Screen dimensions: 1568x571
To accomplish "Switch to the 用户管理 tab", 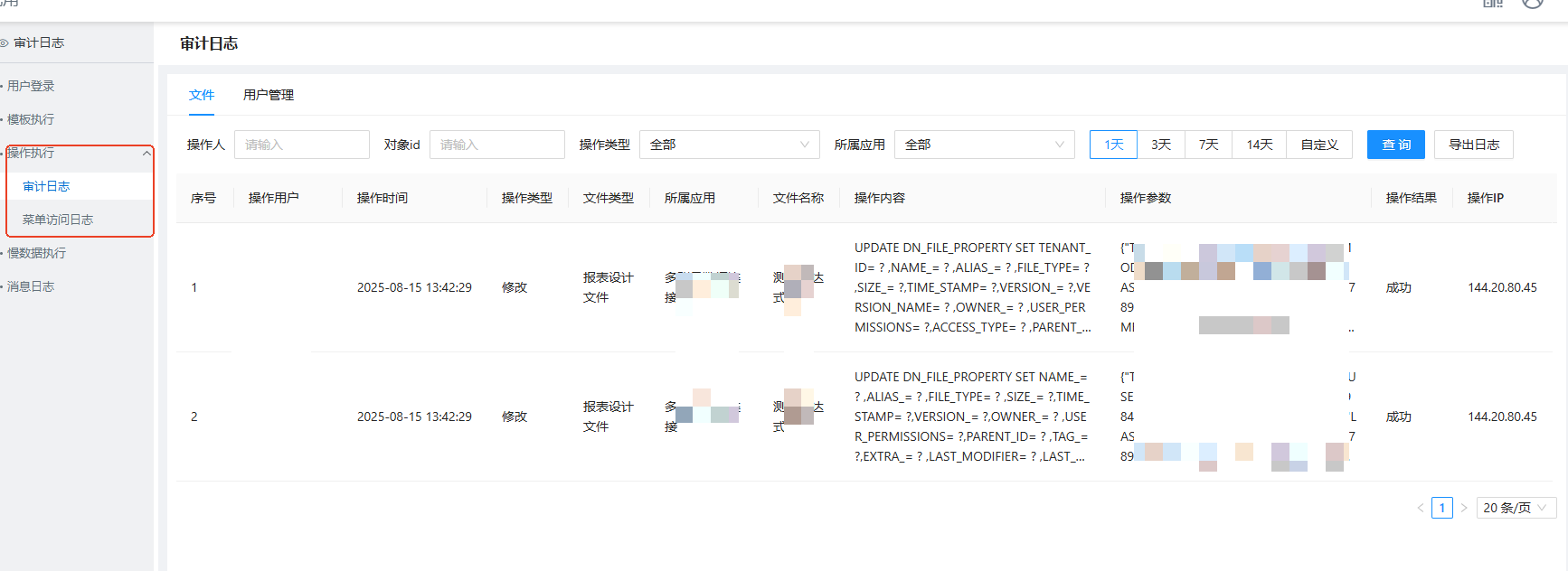I will (269, 95).
